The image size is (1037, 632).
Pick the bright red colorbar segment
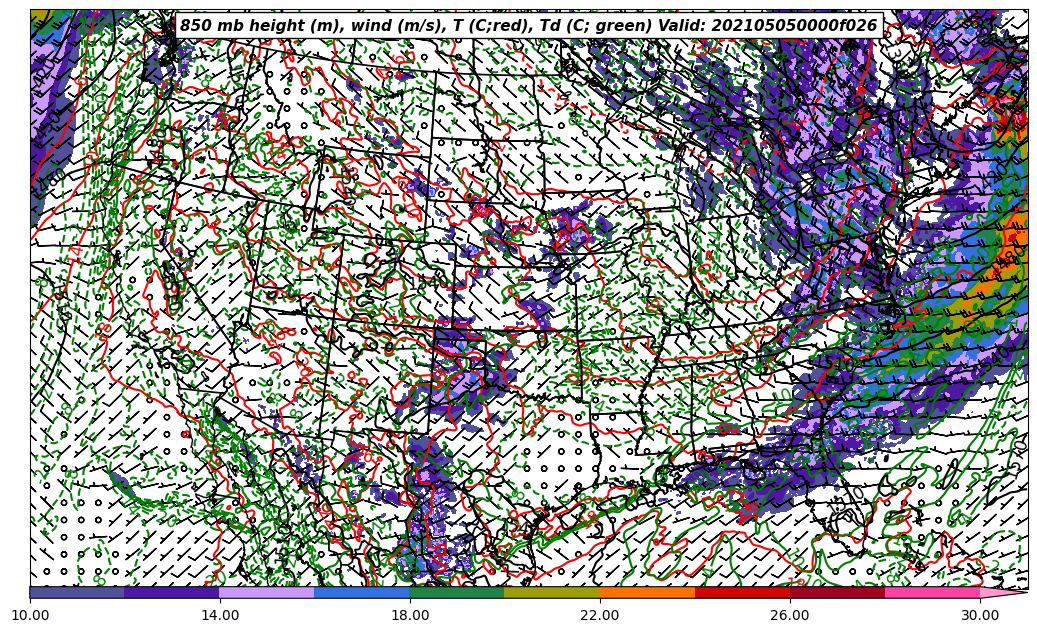tap(742, 592)
